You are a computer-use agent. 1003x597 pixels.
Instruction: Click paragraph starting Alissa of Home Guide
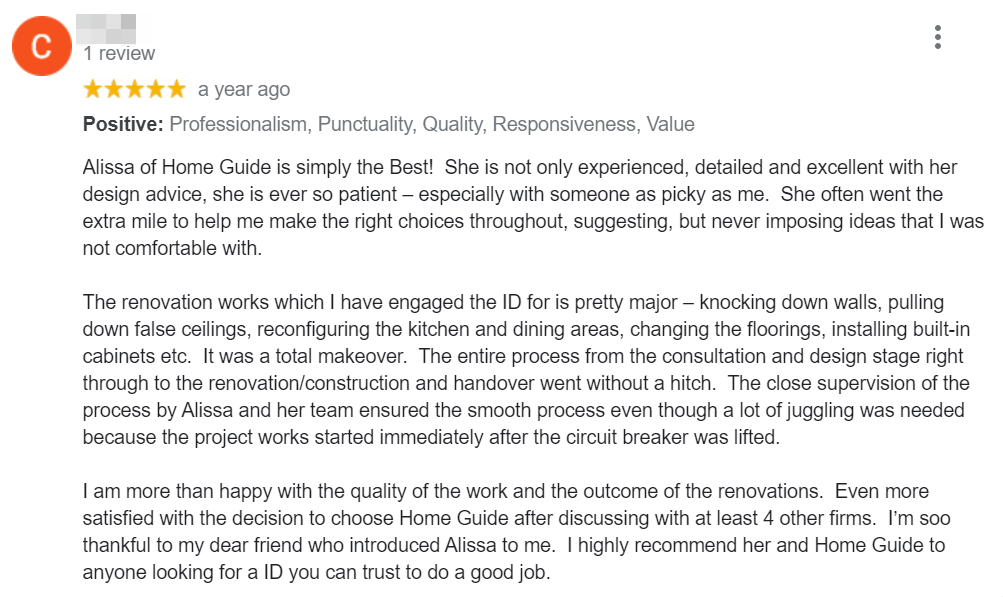point(533,207)
